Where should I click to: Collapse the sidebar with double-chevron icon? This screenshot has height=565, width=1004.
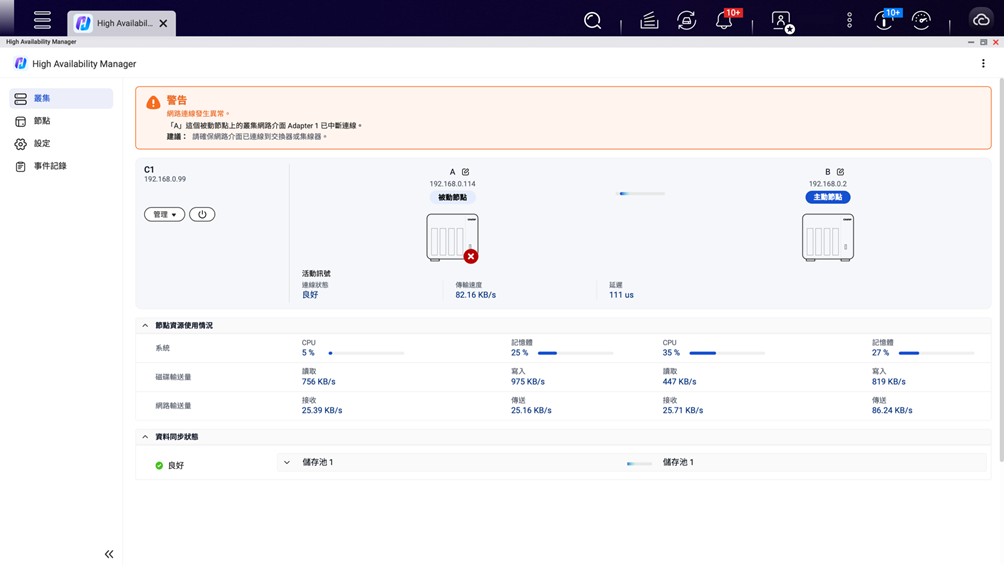109,554
